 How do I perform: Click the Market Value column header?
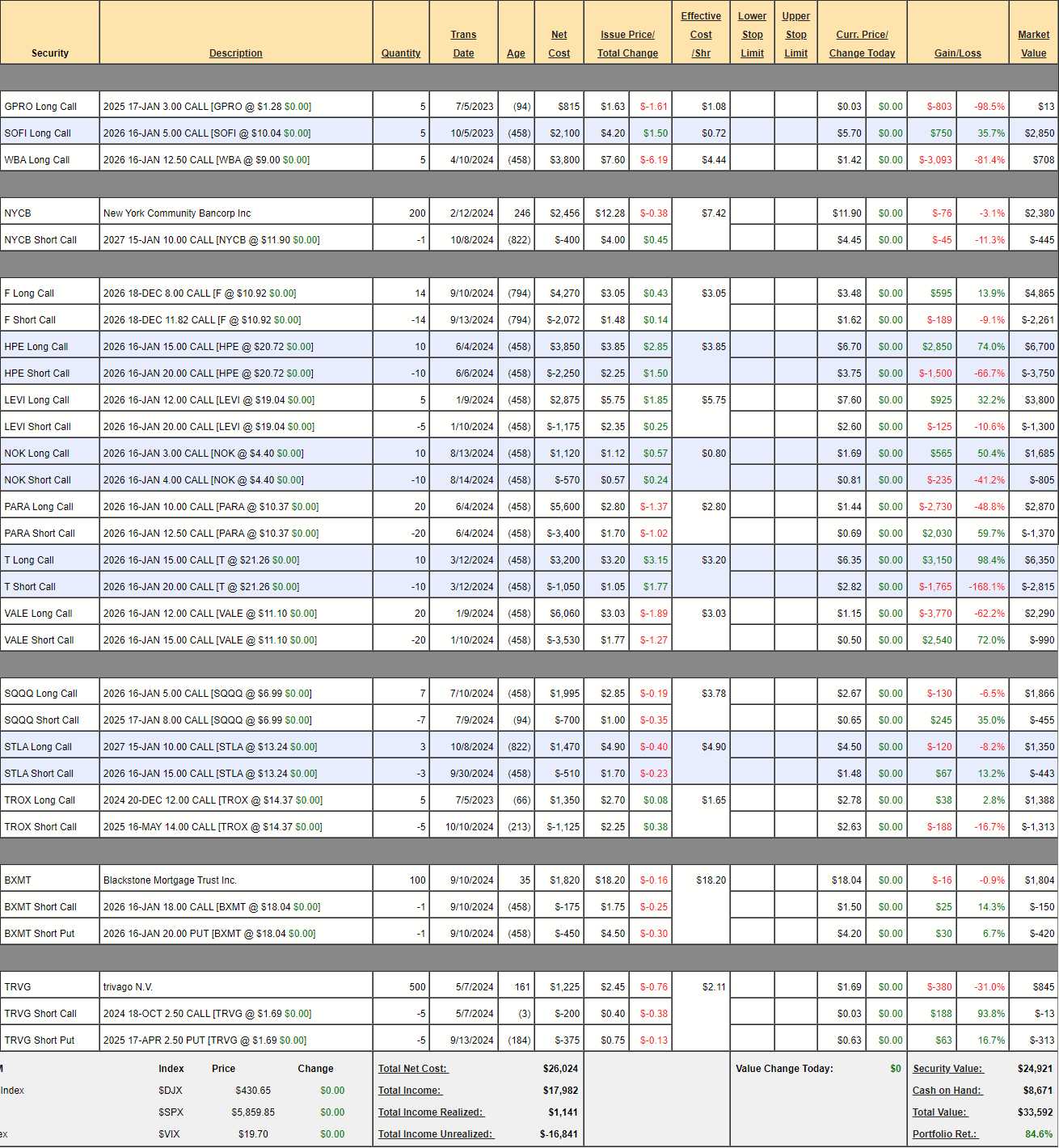point(1033,44)
